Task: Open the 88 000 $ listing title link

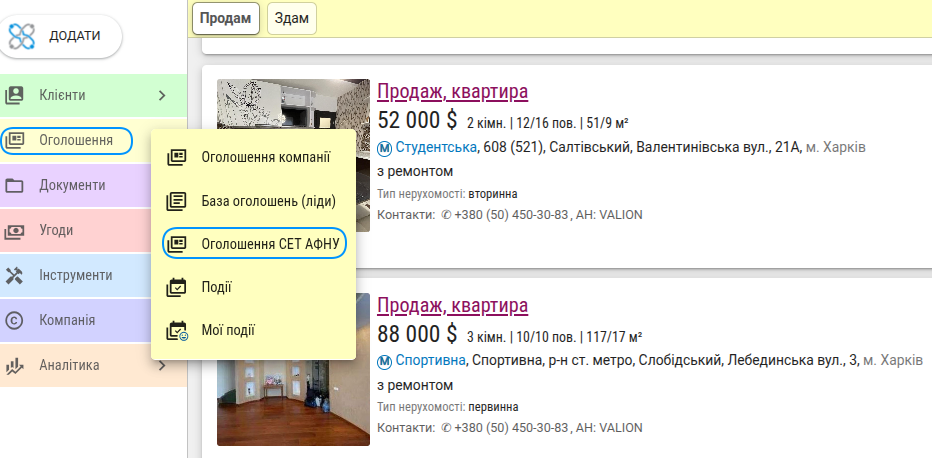Action: click(x=452, y=306)
